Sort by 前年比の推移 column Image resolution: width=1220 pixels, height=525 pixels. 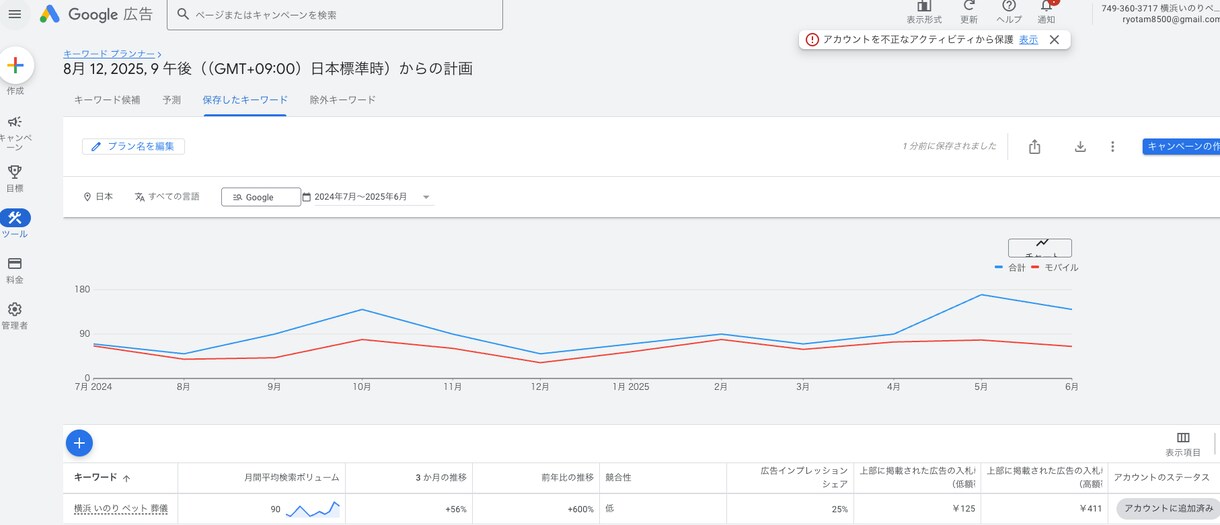point(567,478)
